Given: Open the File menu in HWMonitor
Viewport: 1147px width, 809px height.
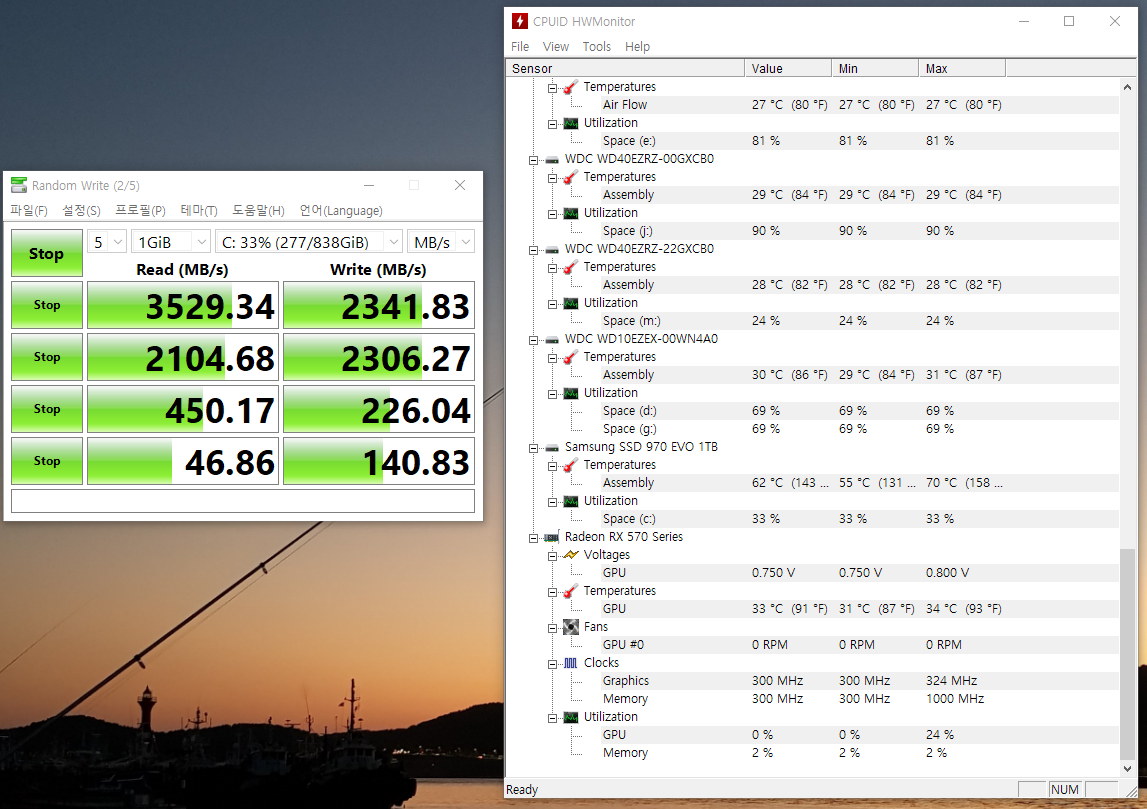Looking at the screenshot, I should (520, 46).
